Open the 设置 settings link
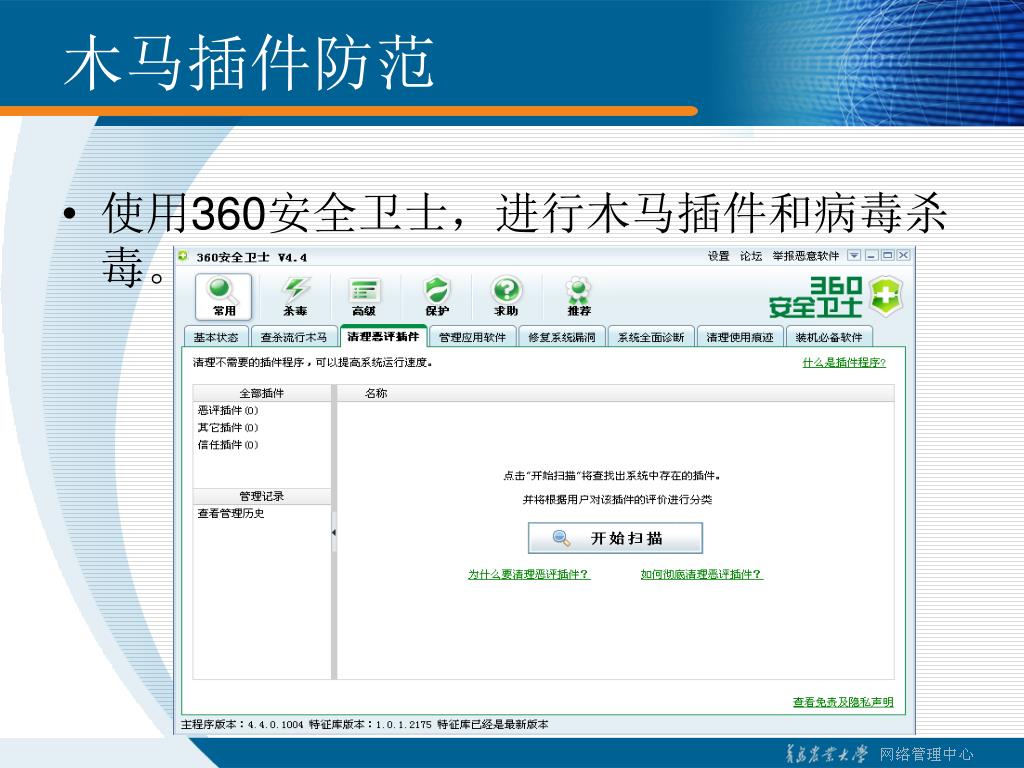 click(x=718, y=256)
